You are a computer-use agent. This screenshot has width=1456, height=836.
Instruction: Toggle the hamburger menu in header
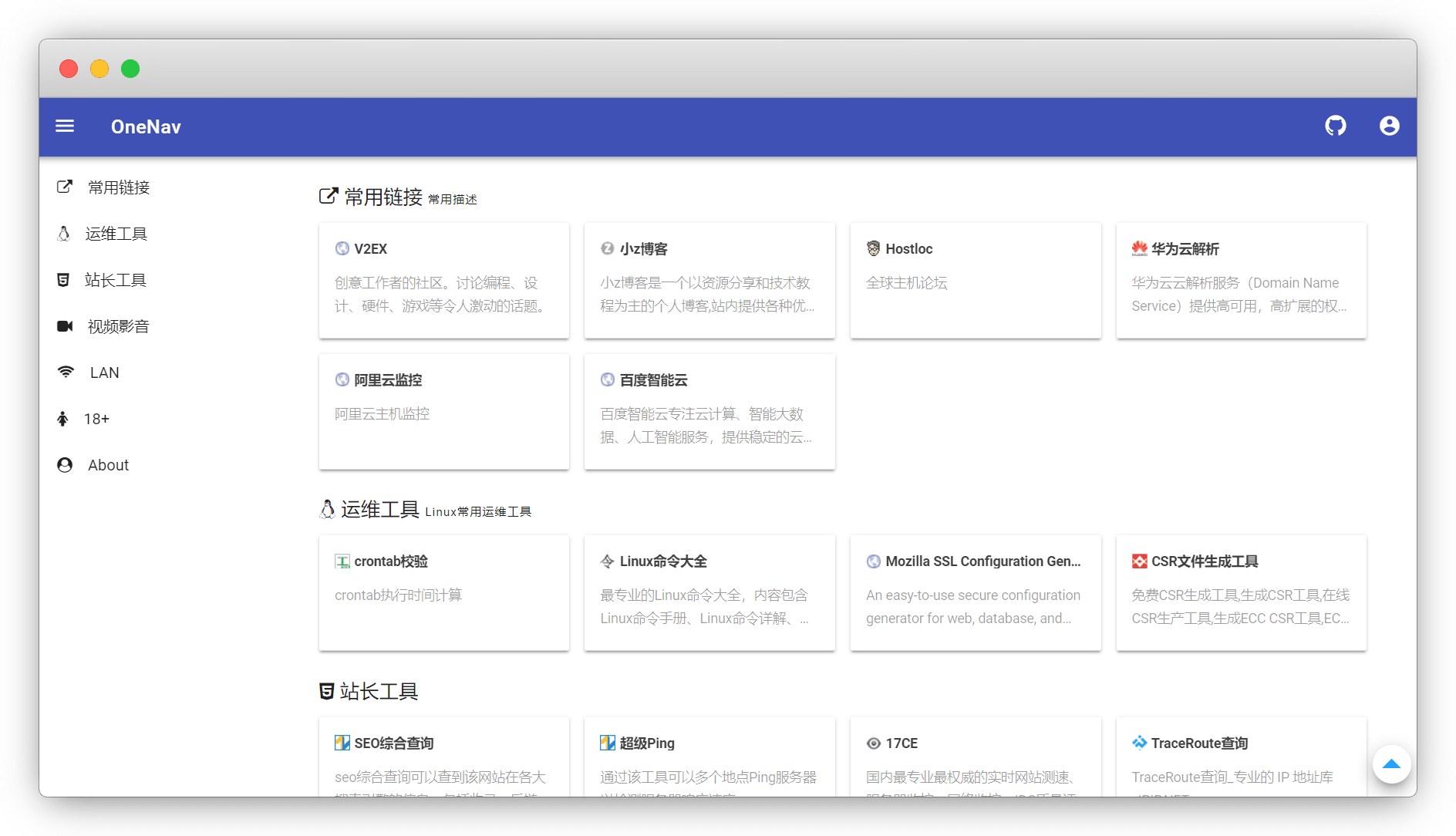click(65, 126)
